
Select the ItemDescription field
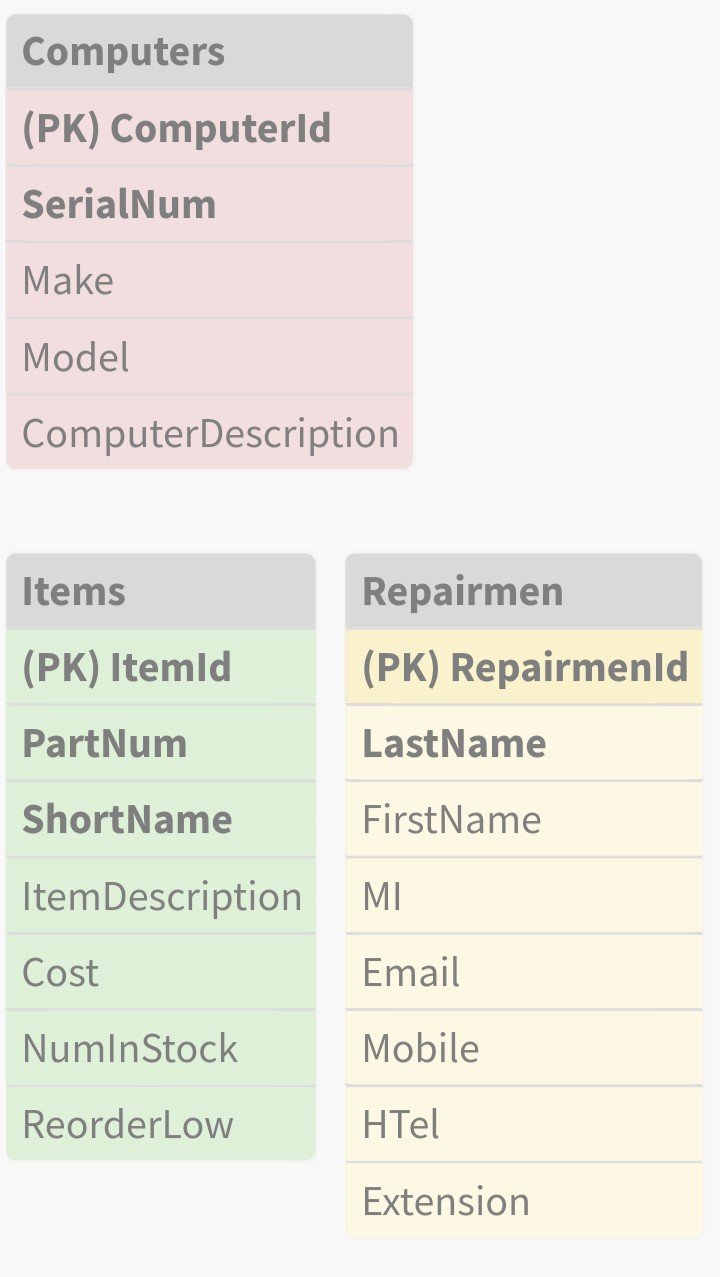161,896
